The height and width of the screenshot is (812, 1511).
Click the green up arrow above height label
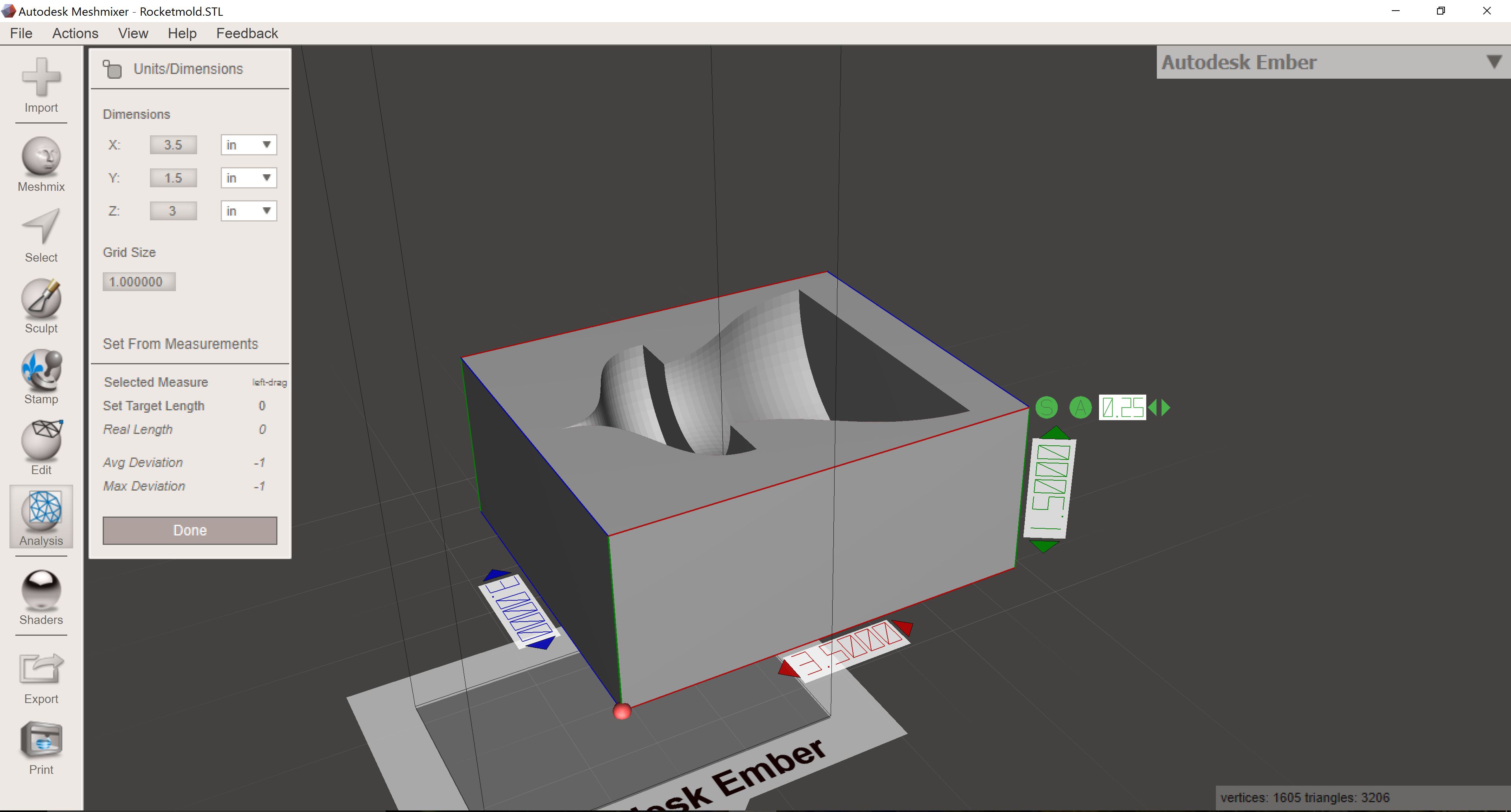coord(1055,433)
